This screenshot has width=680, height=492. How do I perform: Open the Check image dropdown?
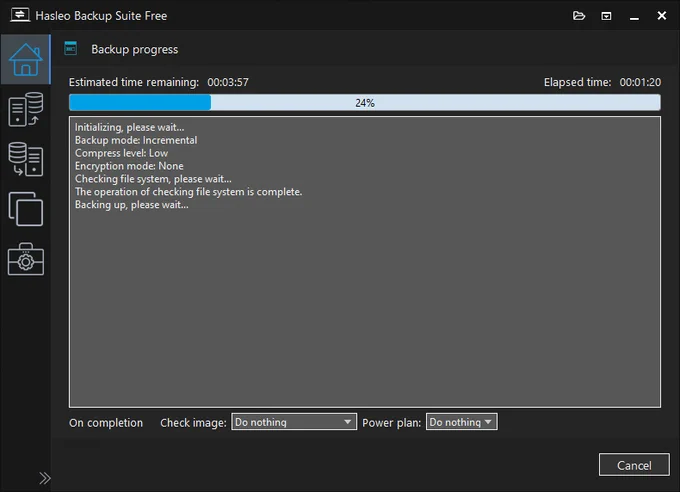(x=294, y=422)
